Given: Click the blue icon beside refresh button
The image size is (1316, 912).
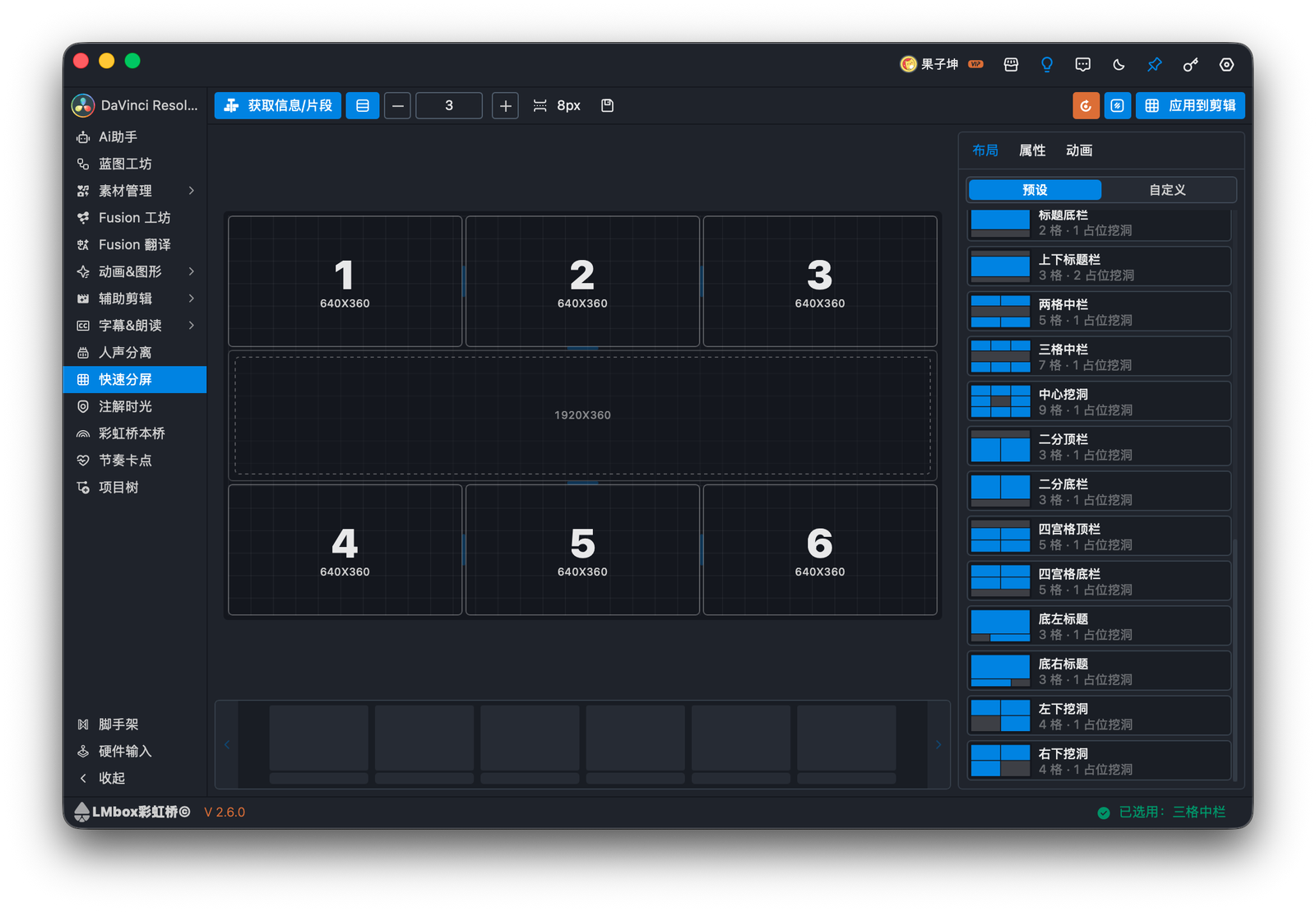Looking at the screenshot, I should [x=1117, y=105].
